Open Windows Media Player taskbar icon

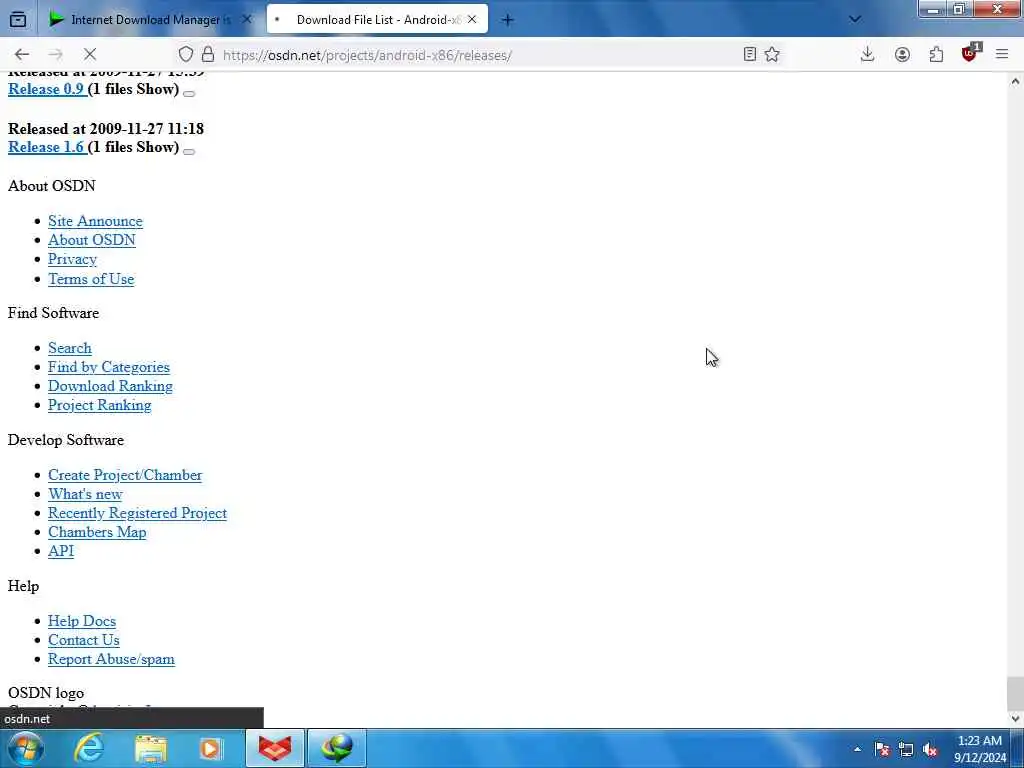click(x=211, y=748)
